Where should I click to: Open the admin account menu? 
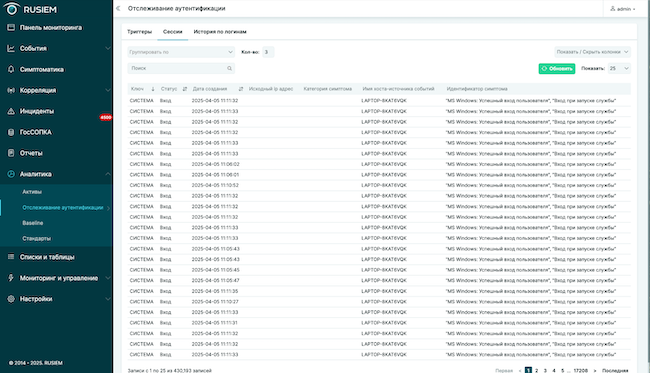(623, 9)
